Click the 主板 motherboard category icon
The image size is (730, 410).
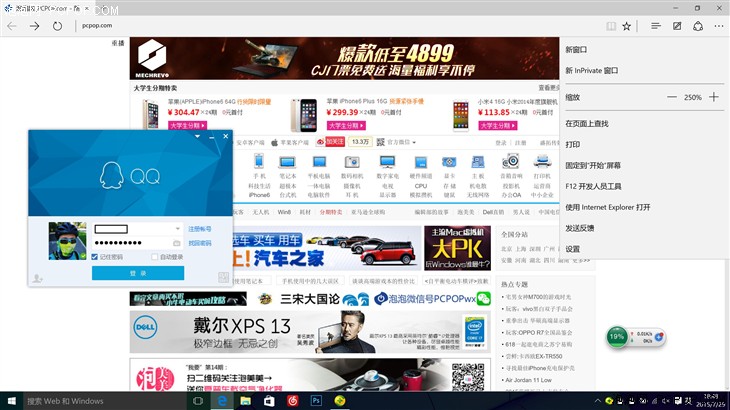tap(478, 162)
